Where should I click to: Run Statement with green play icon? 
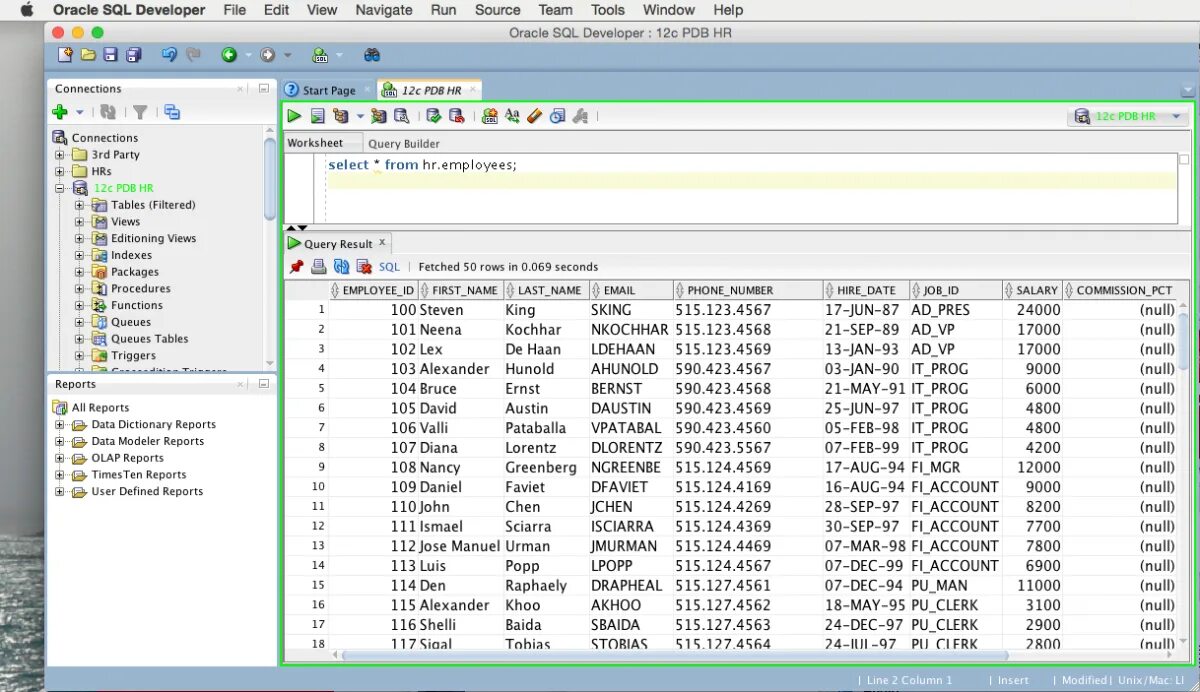click(x=294, y=116)
